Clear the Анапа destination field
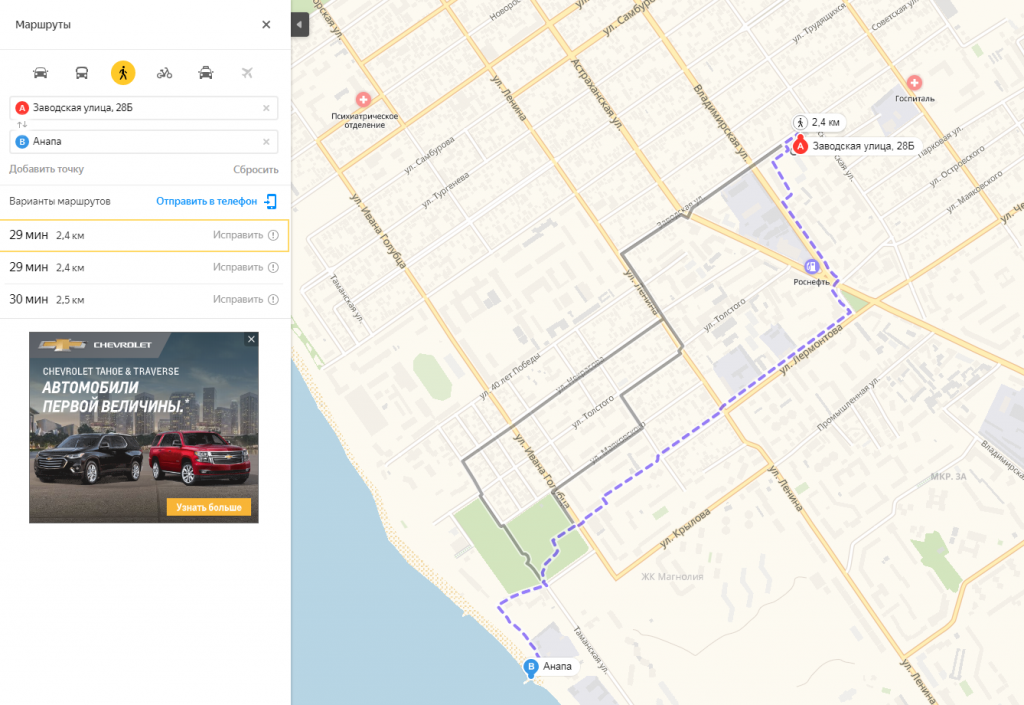The height and width of the screenshot is (705, 1024). tap(266, 142)
